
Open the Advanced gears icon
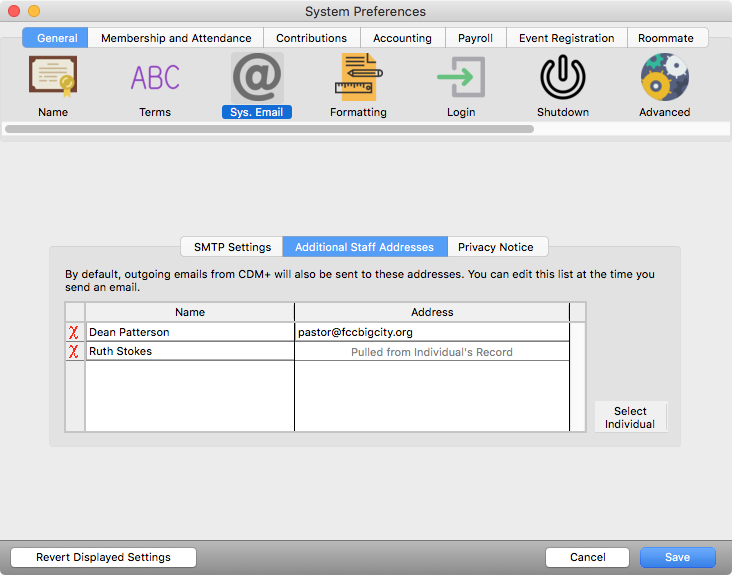point(664,78)
